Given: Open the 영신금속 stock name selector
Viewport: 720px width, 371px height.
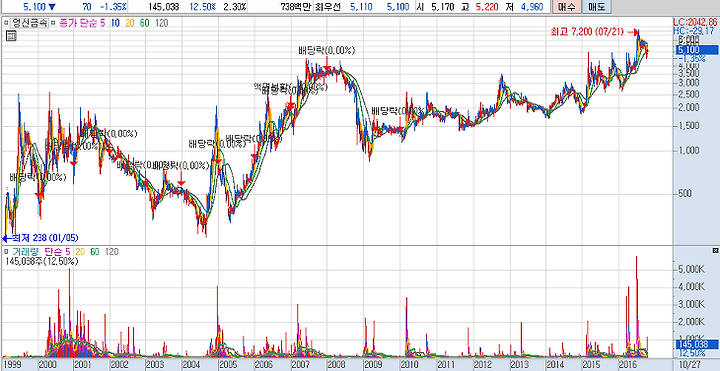Looking at the screenshot, I should (29, 23).
